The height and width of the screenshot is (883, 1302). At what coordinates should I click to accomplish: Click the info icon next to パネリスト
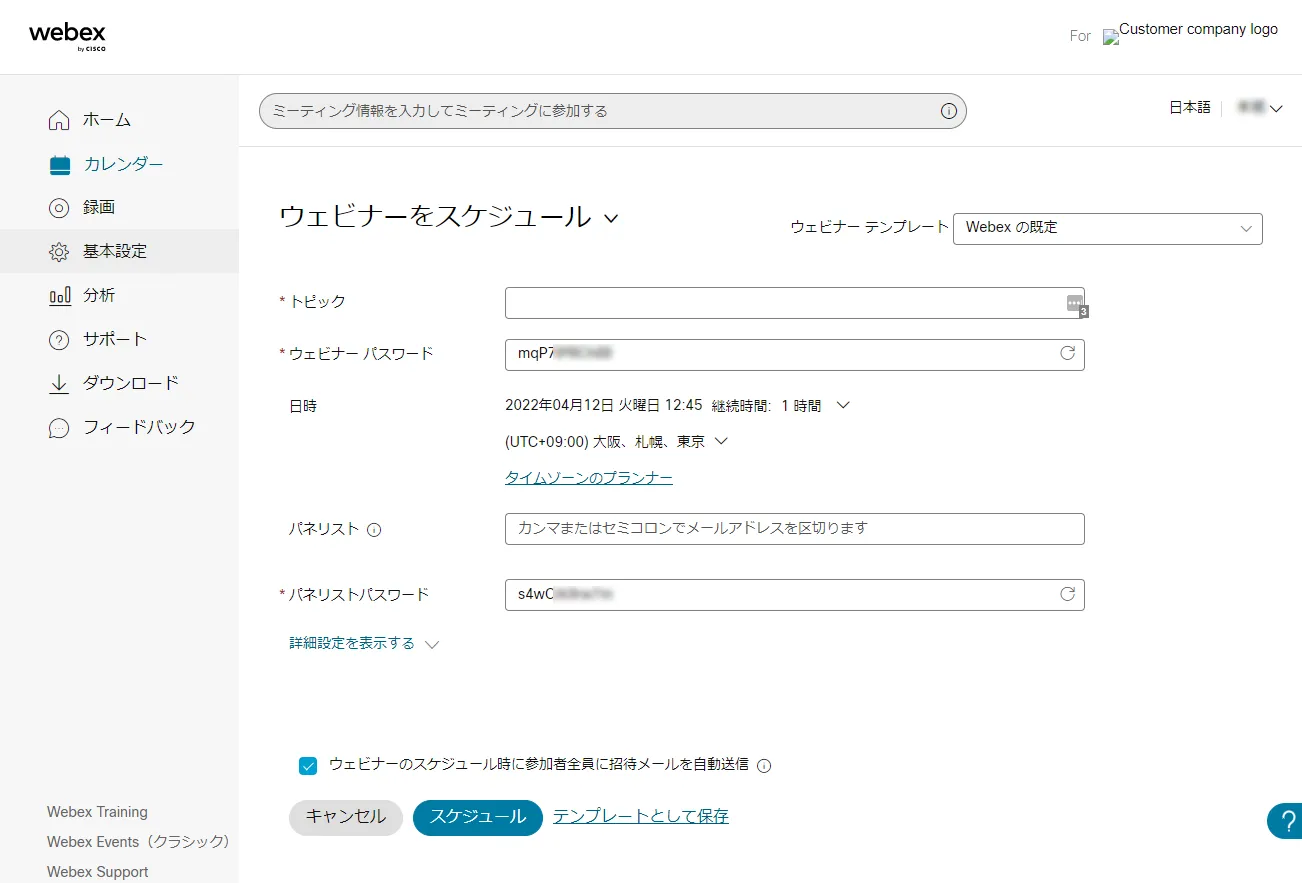374,530
